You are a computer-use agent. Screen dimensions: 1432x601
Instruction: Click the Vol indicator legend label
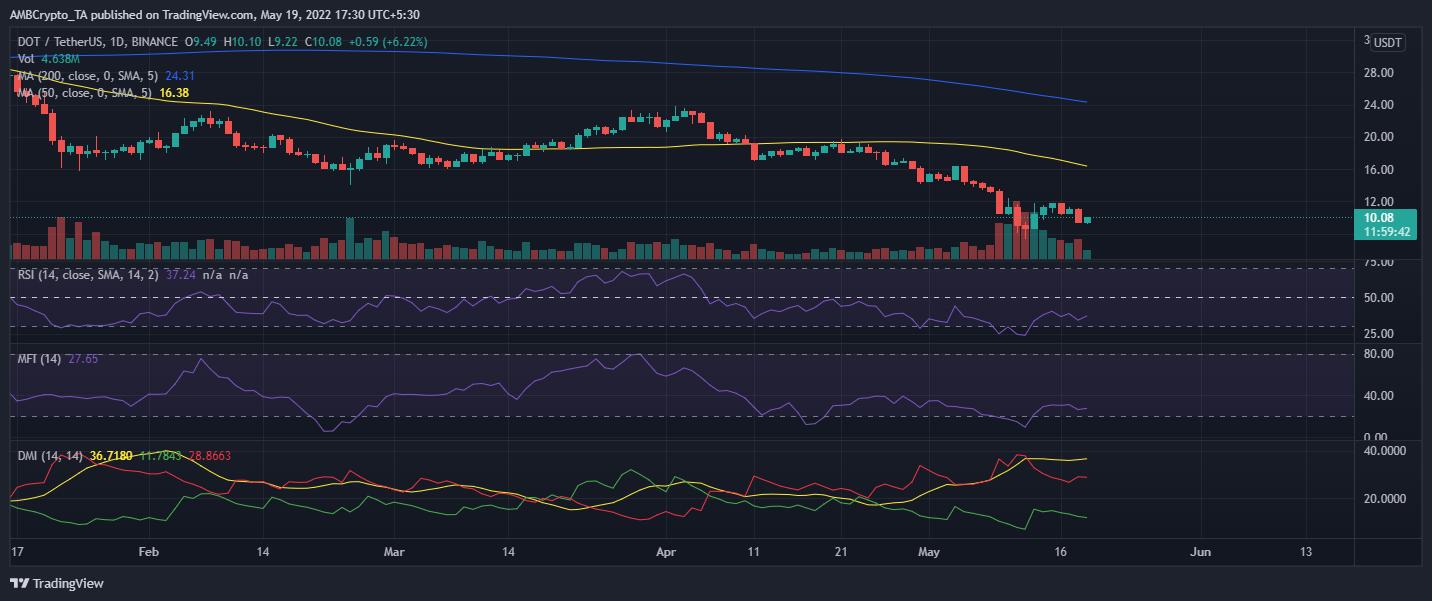click(26, 59)
